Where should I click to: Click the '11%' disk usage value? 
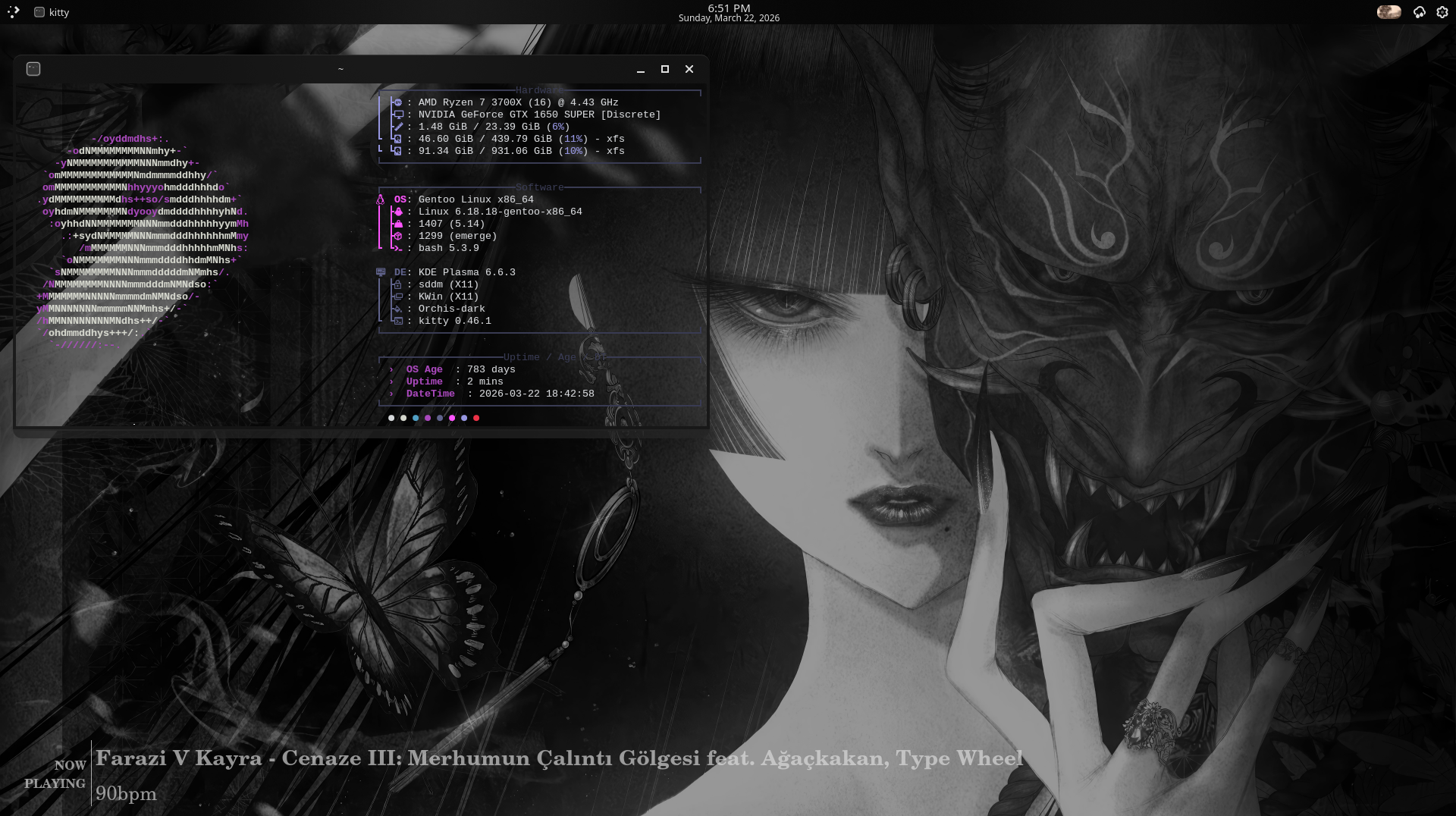coord(573,139)
